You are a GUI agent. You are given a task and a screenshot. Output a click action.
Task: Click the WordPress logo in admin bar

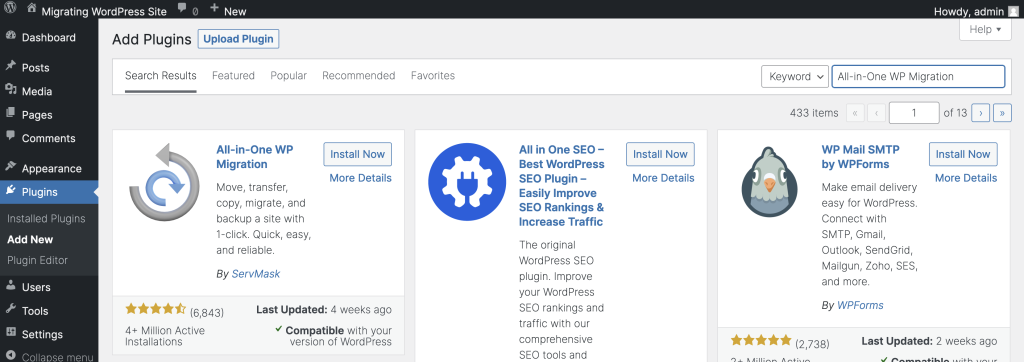tap(10, 9)
